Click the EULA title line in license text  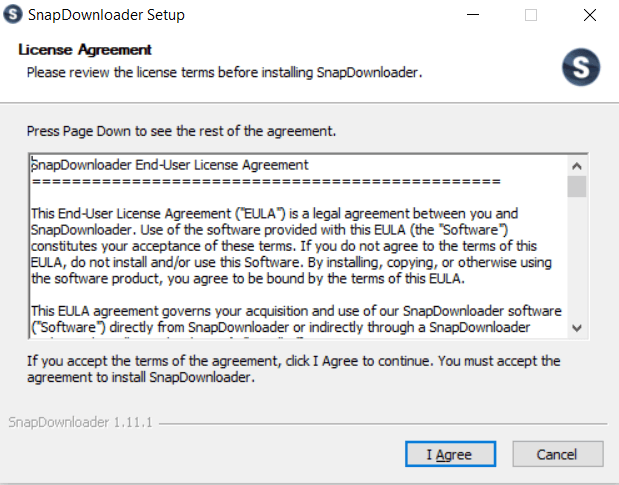coord(170,164)
